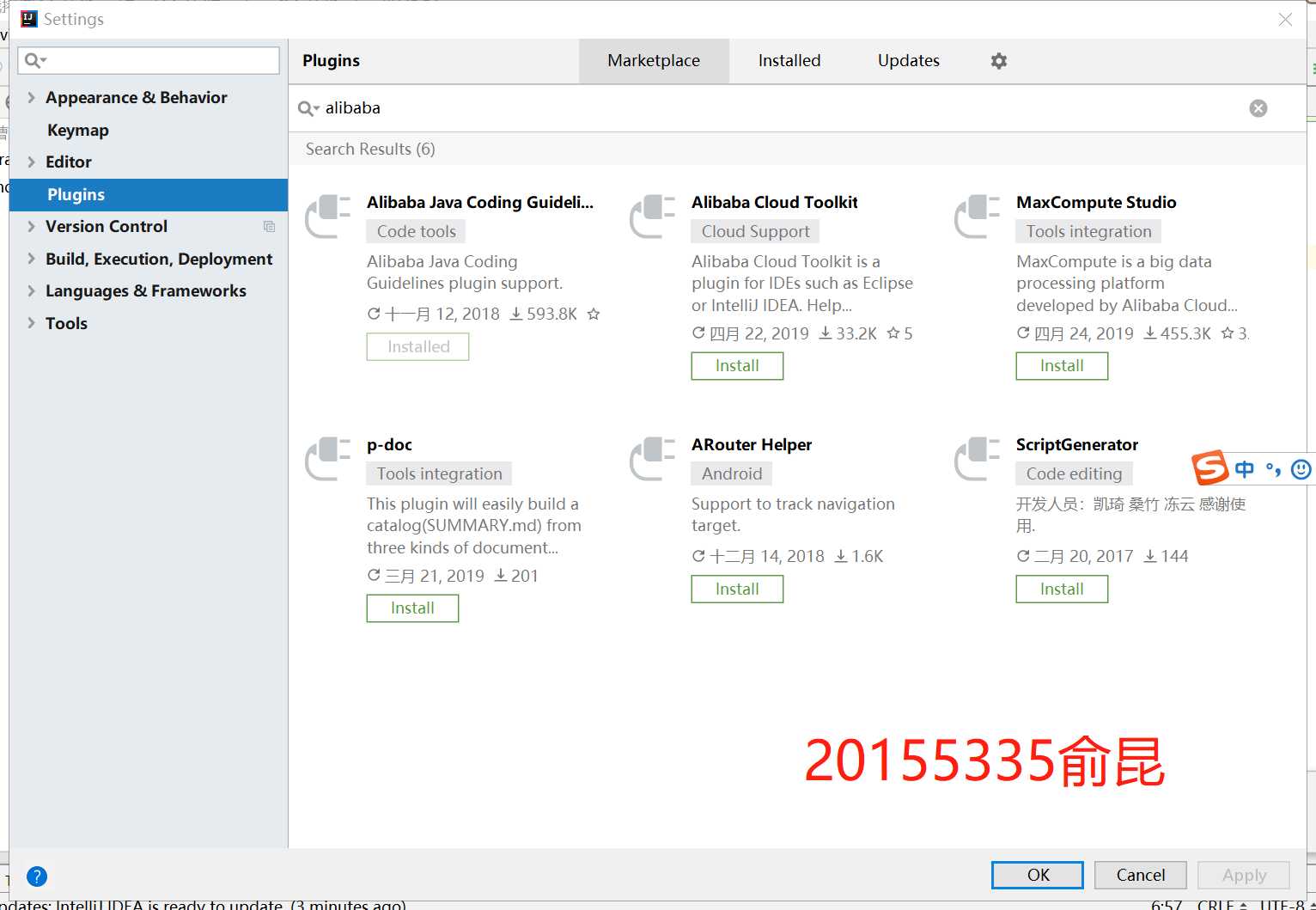The image size is (1316, 910).
Task: Open ScriptGenerator plugin title
Action: 1077,445
